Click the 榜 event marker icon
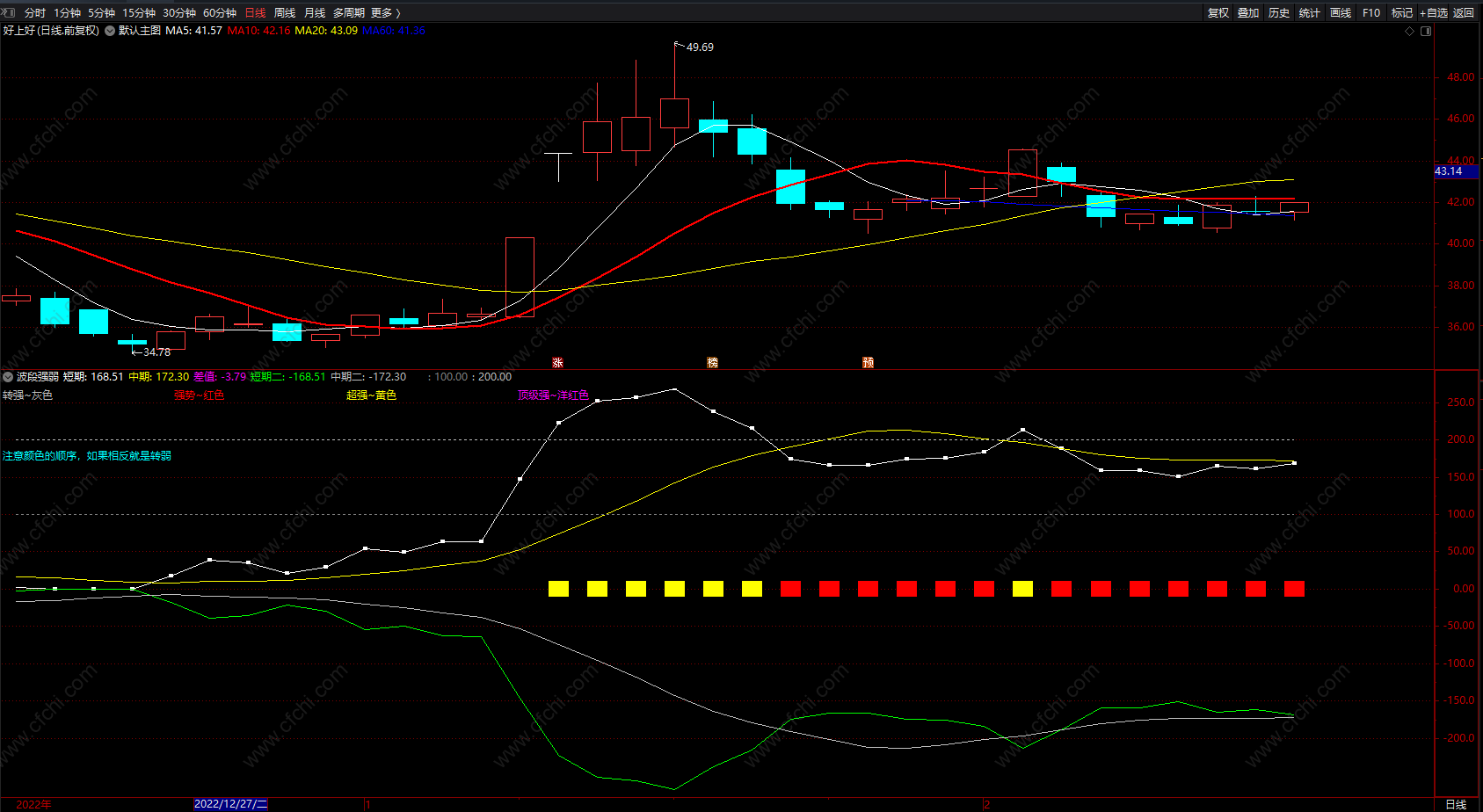Viewport: 1483px width, 812px height. tap(713, 362)
